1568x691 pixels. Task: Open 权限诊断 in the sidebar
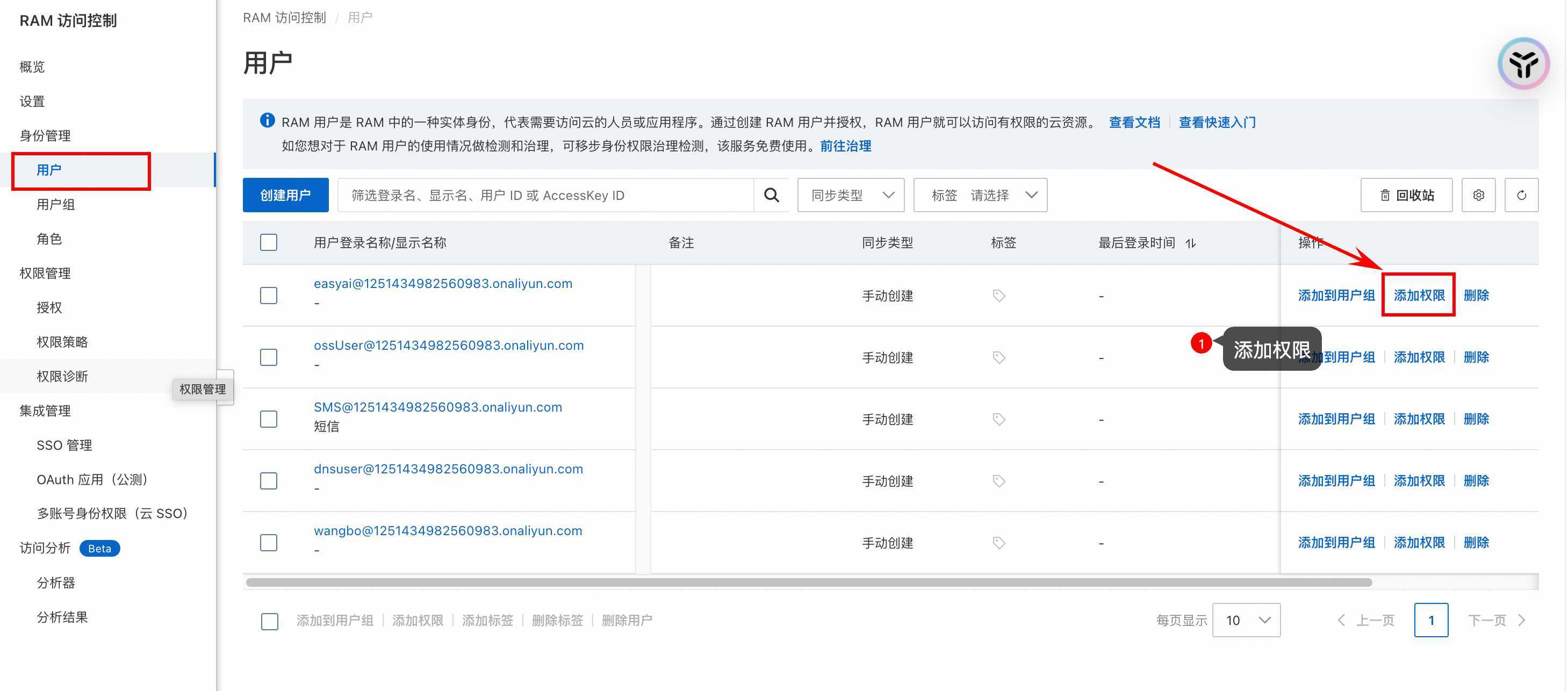[62, 376]
